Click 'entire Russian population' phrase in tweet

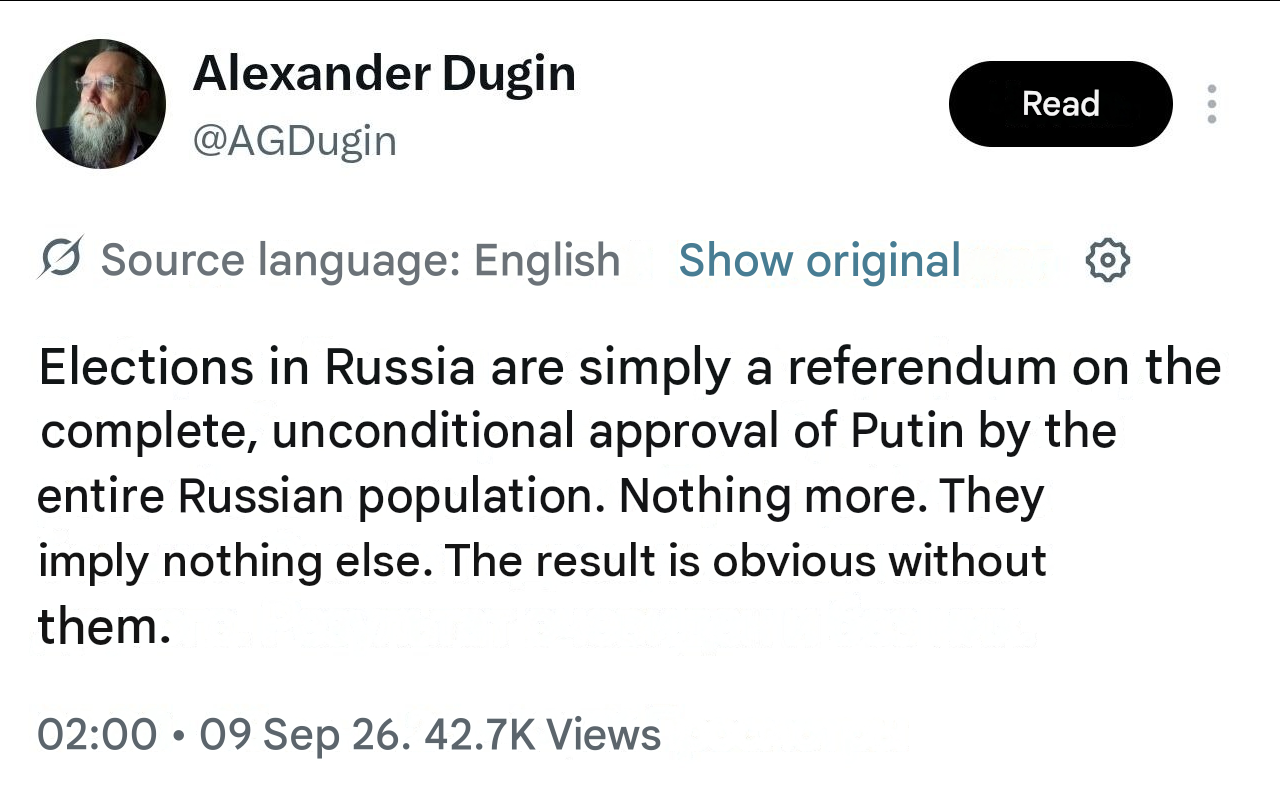(x=320, y=497)
